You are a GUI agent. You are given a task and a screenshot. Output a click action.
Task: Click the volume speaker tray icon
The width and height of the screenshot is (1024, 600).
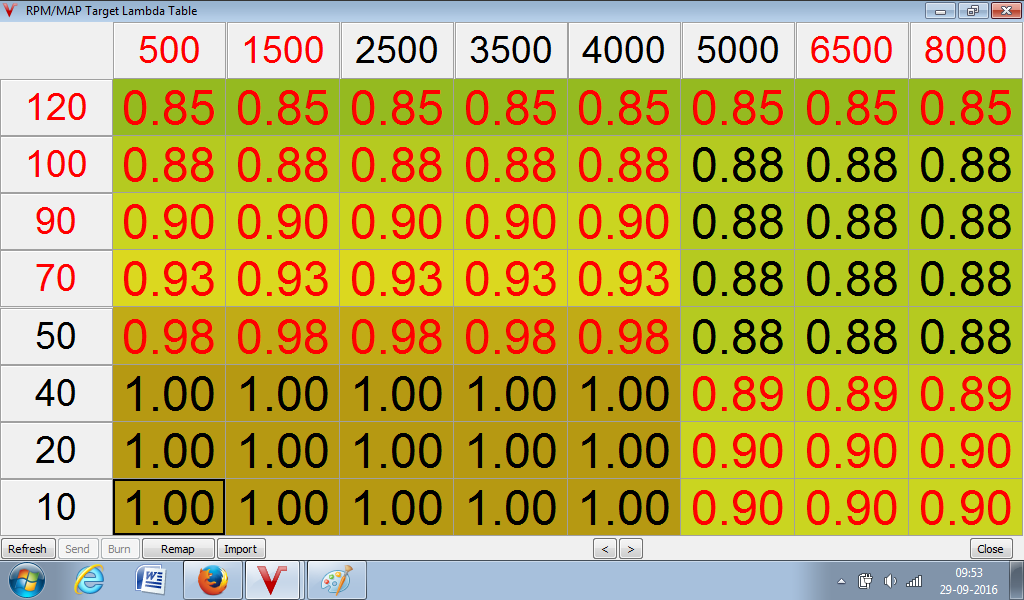click(x=889, y=581)
